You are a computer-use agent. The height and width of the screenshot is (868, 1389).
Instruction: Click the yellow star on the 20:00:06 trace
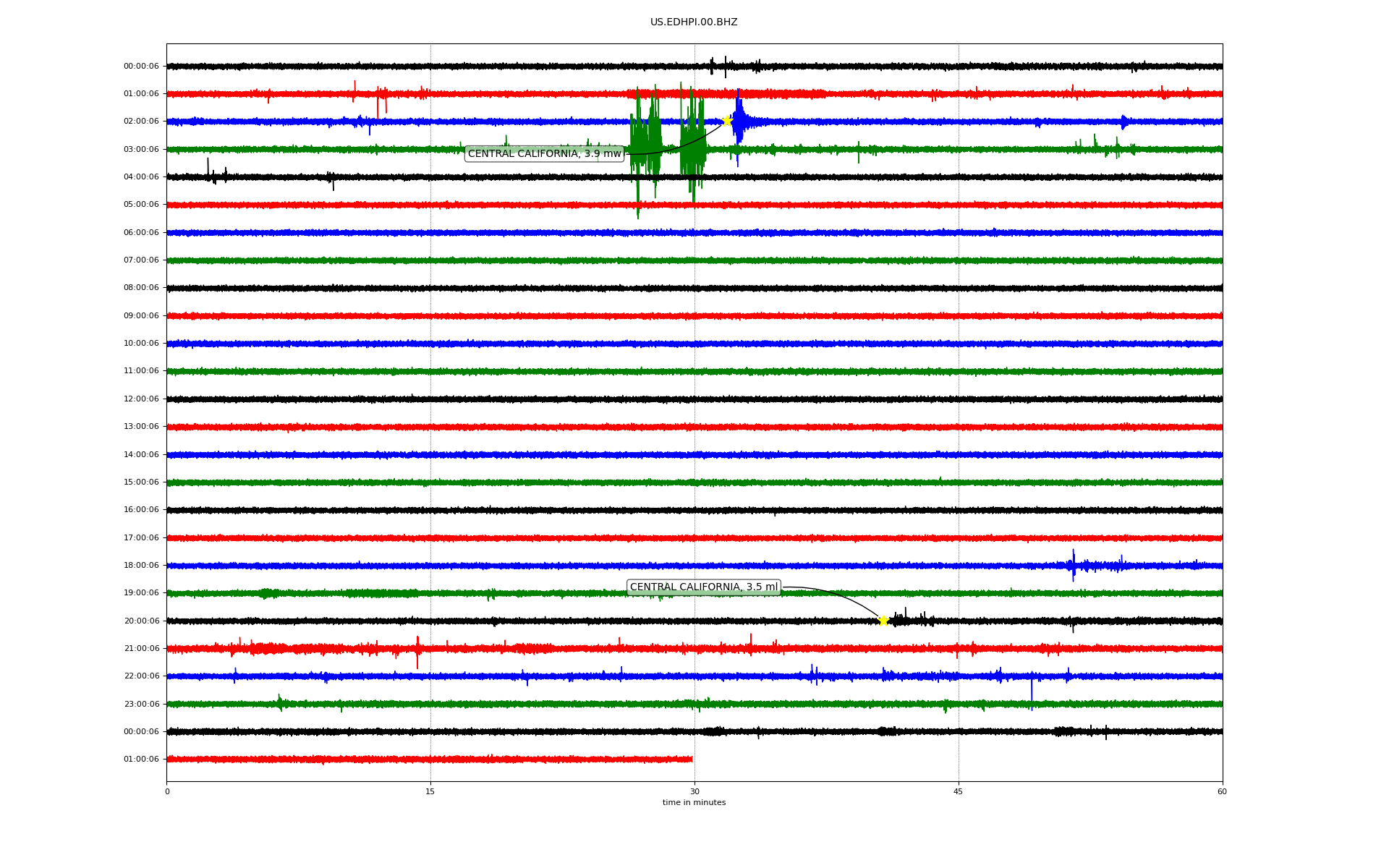(x=883, y=621)
